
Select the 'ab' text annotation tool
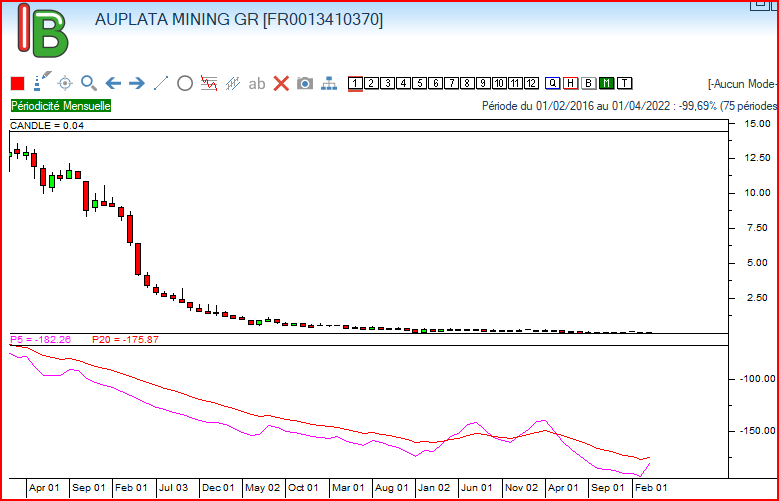tap(257, 84)
